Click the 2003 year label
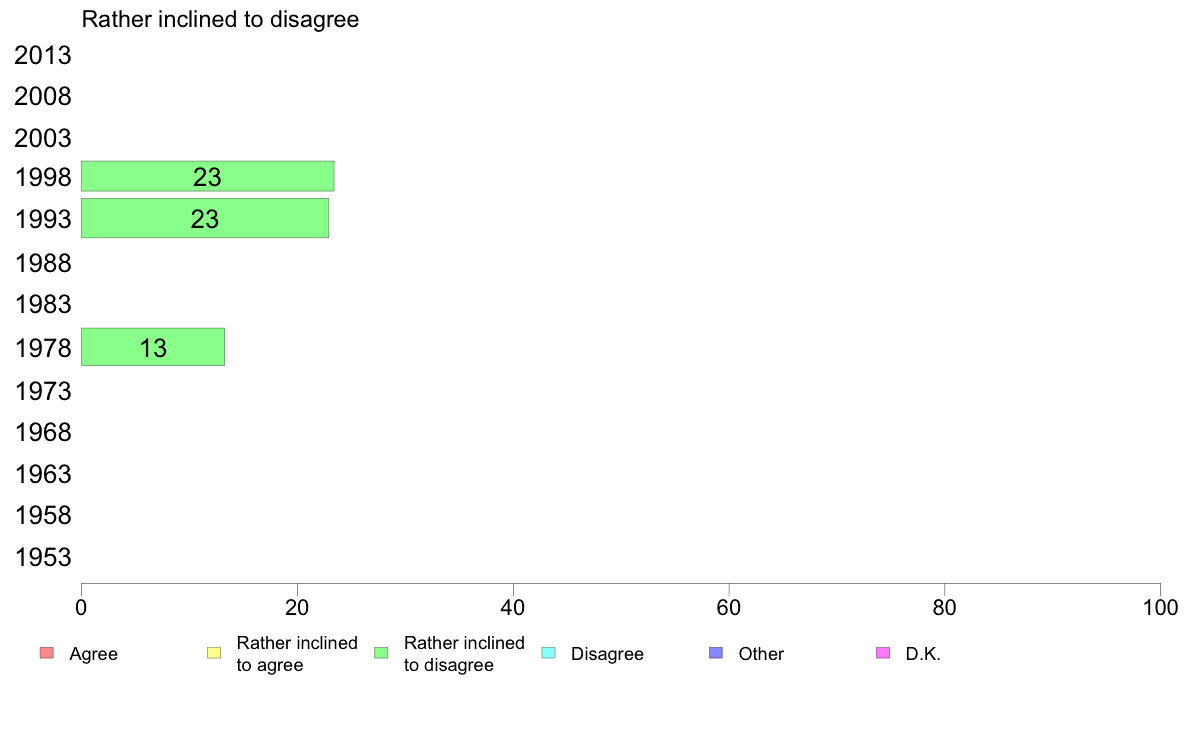 42,139
